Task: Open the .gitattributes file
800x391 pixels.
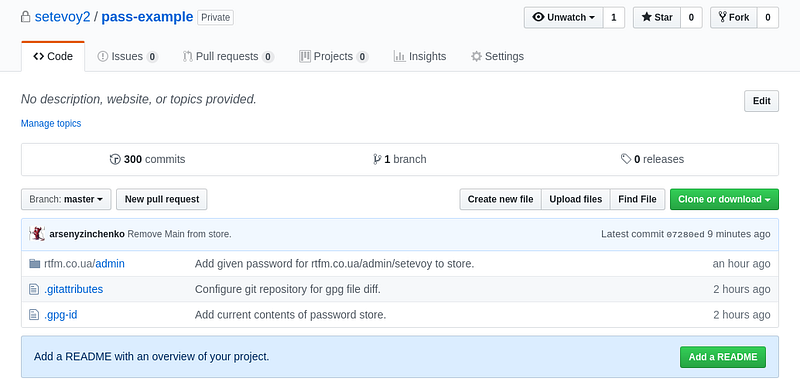Action: [x=73, y=289]
